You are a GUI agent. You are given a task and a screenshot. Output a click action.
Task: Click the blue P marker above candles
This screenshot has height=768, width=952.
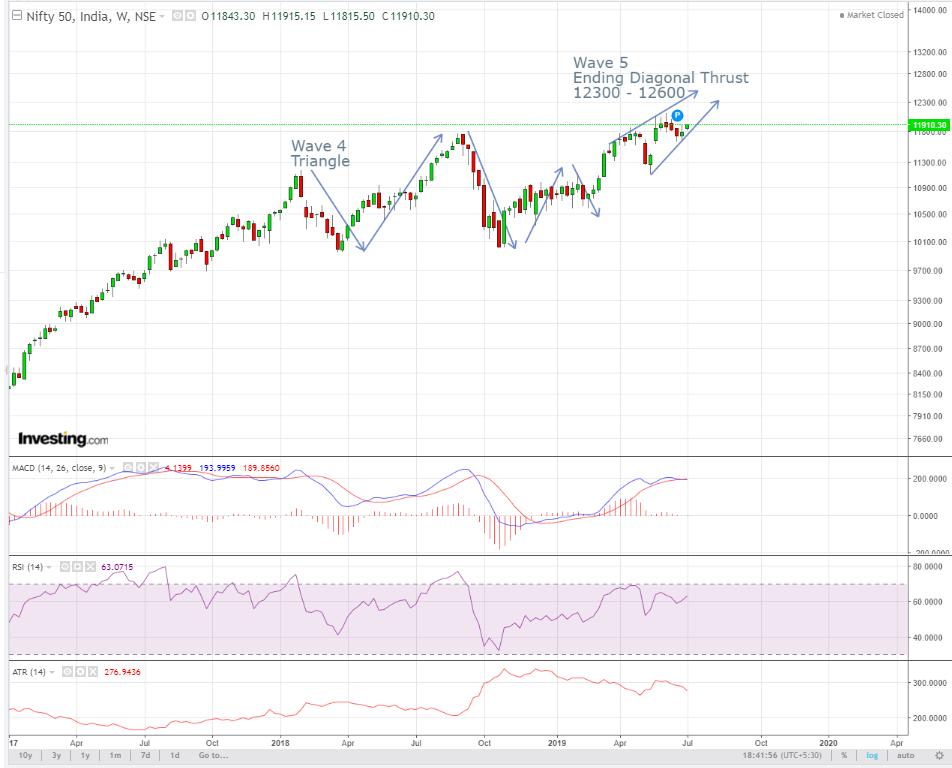coord(678,115)
